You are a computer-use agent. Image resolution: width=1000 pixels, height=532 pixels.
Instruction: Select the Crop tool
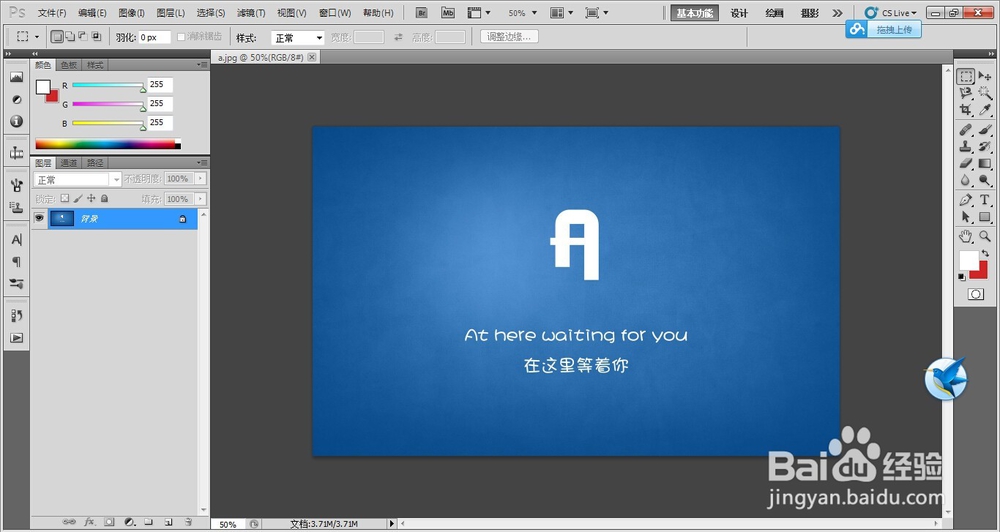click(966, 110)
